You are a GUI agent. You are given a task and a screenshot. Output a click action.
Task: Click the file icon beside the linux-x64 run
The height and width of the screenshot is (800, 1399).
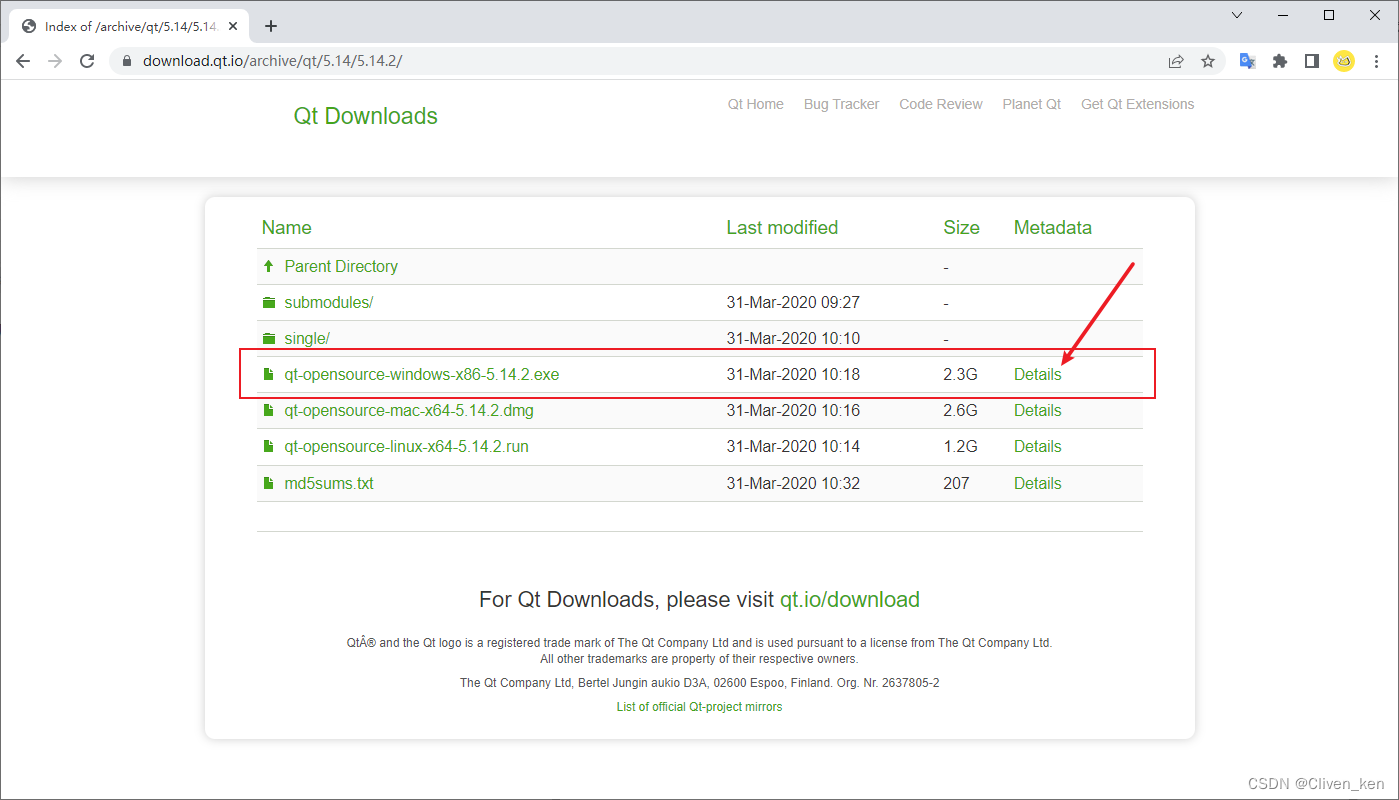[x=268, y=446]
